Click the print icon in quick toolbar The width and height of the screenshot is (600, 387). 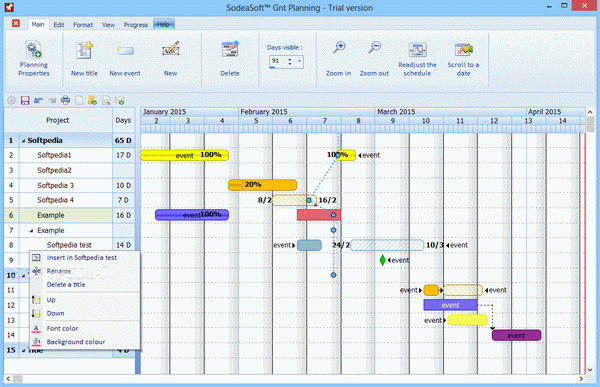(65, 100)
